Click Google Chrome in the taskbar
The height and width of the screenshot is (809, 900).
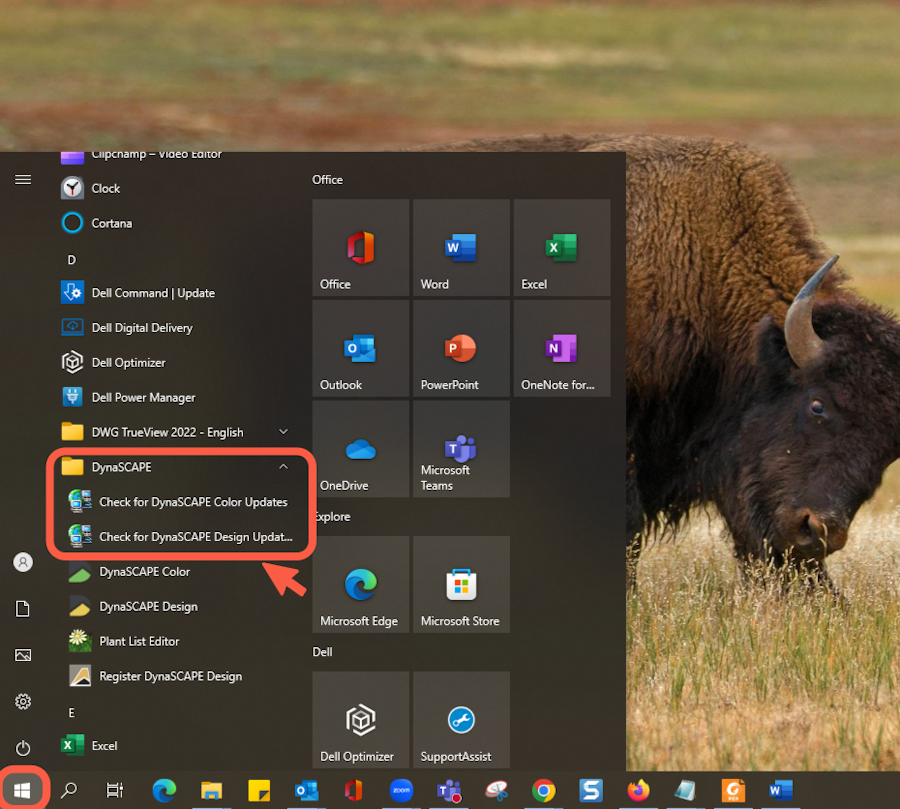[543, 791]
